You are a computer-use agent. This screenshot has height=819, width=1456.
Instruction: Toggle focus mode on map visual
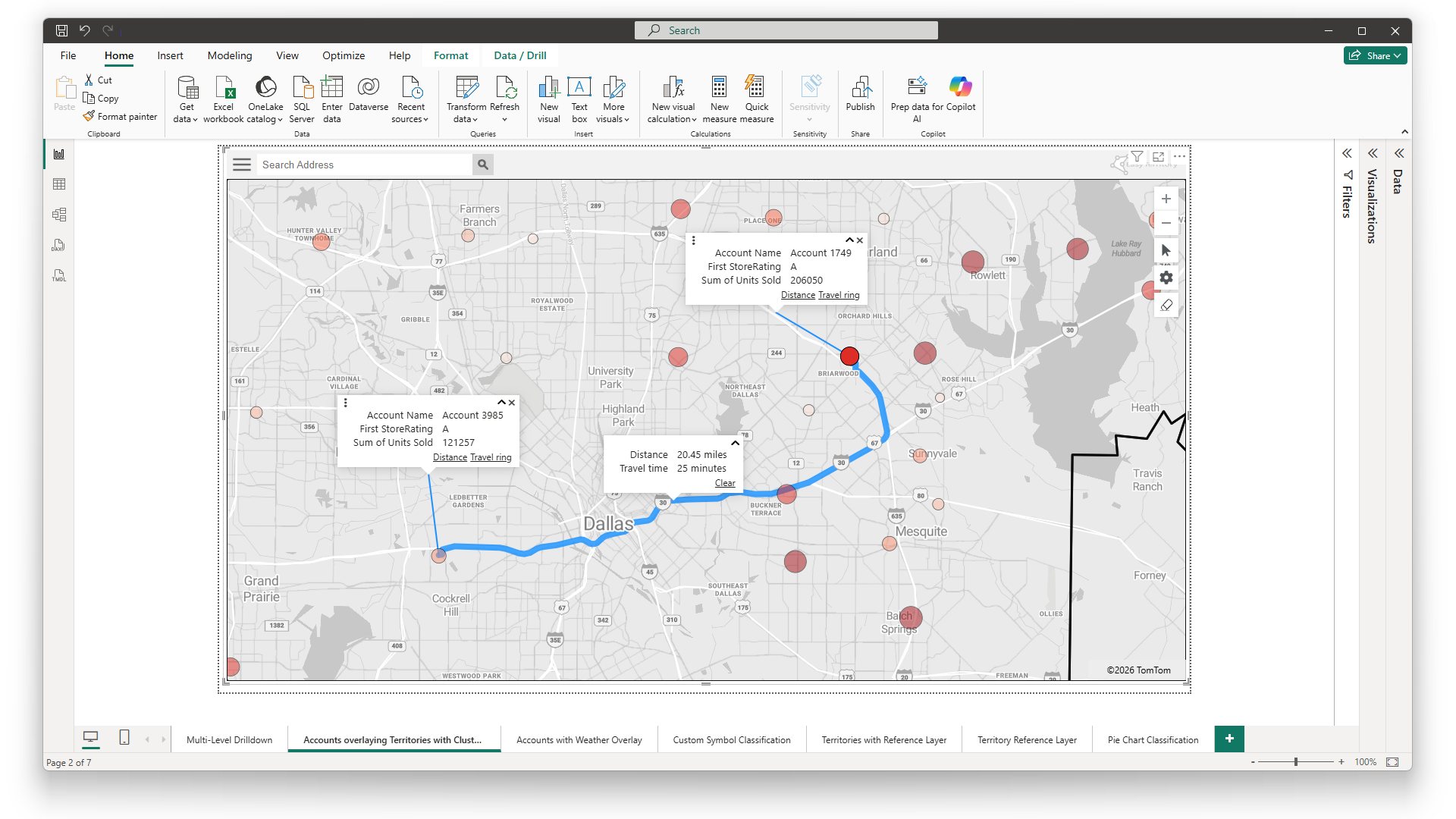coord(1158,157)
